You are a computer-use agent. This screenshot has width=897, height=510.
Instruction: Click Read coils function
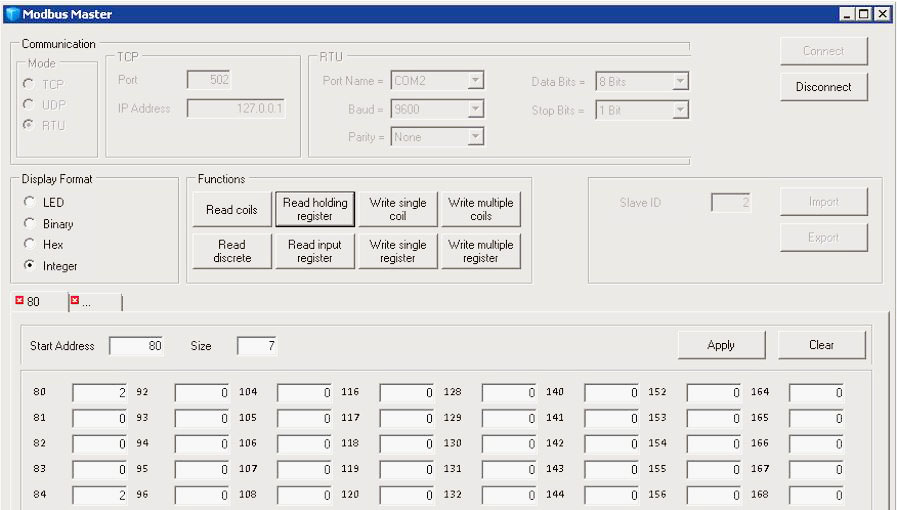(x=232, y=209)
